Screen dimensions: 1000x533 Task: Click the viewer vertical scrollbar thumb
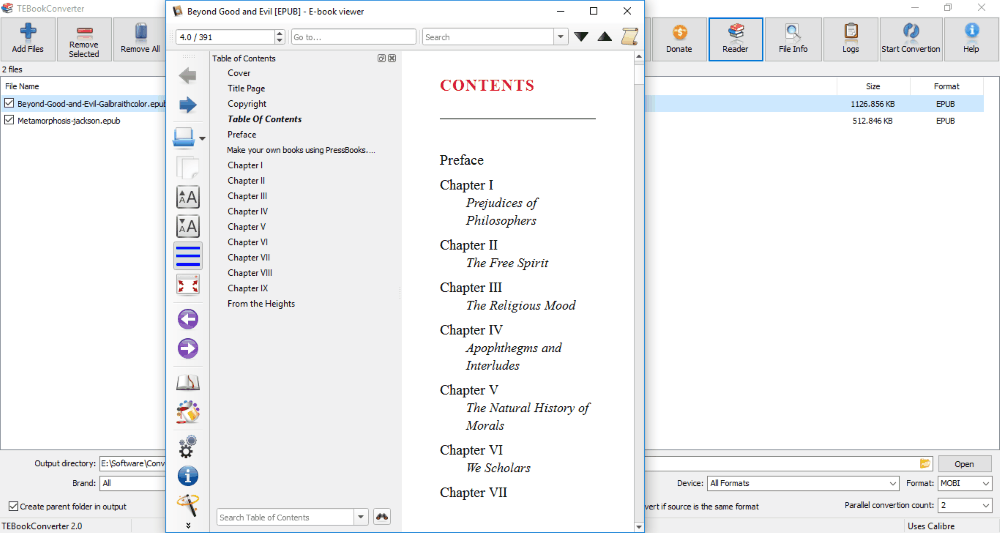(x=639, y=73)
